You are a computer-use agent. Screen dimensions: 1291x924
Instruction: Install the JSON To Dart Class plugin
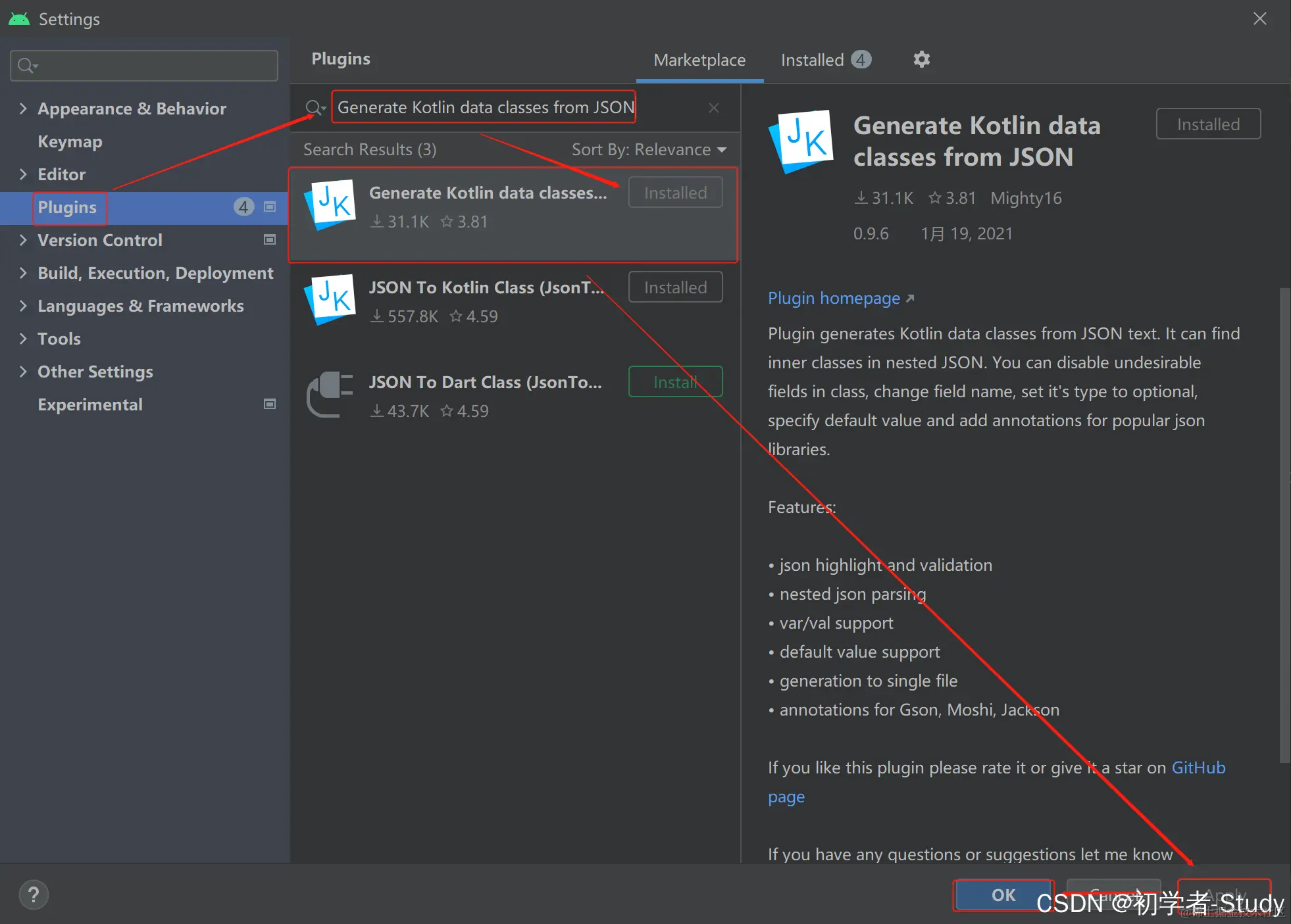675,382
